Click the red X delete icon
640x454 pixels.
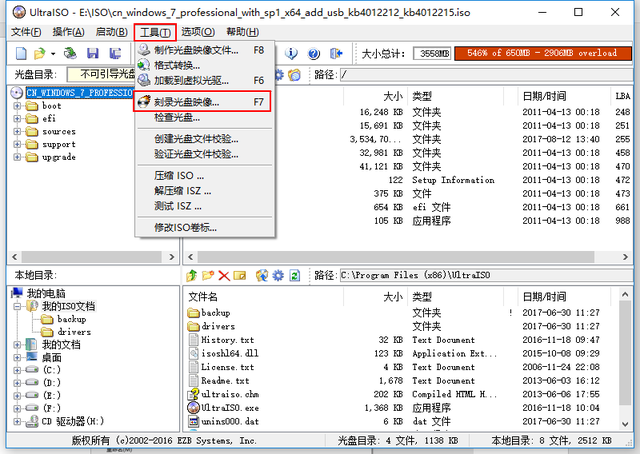click(x=224, y=276)
